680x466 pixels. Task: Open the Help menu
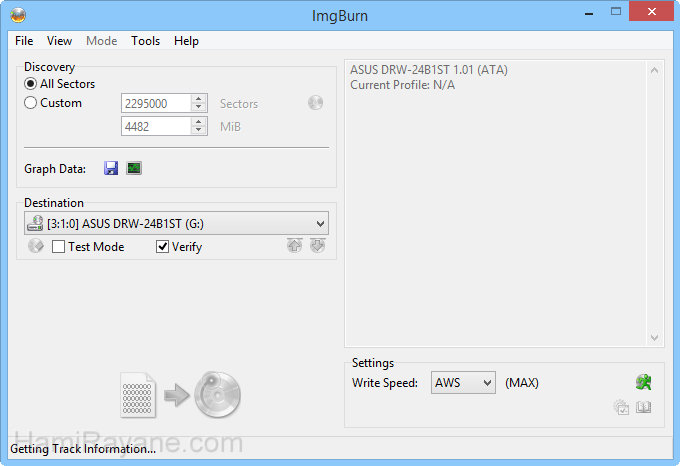coord(186,41)
